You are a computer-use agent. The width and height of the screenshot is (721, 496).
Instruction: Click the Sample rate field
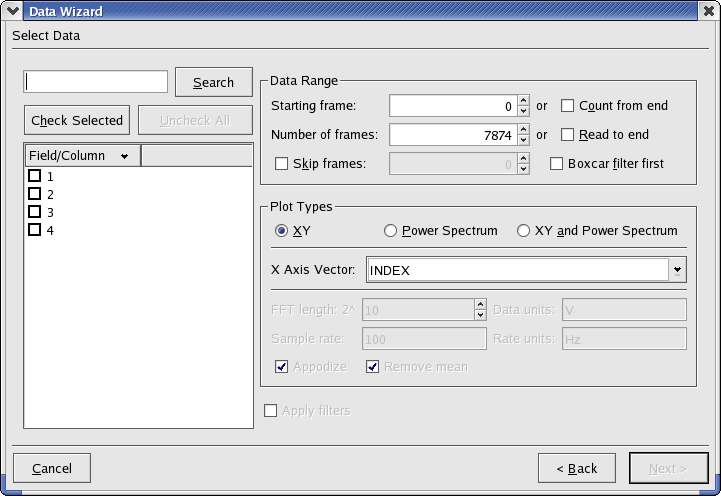tap(424, 339)
